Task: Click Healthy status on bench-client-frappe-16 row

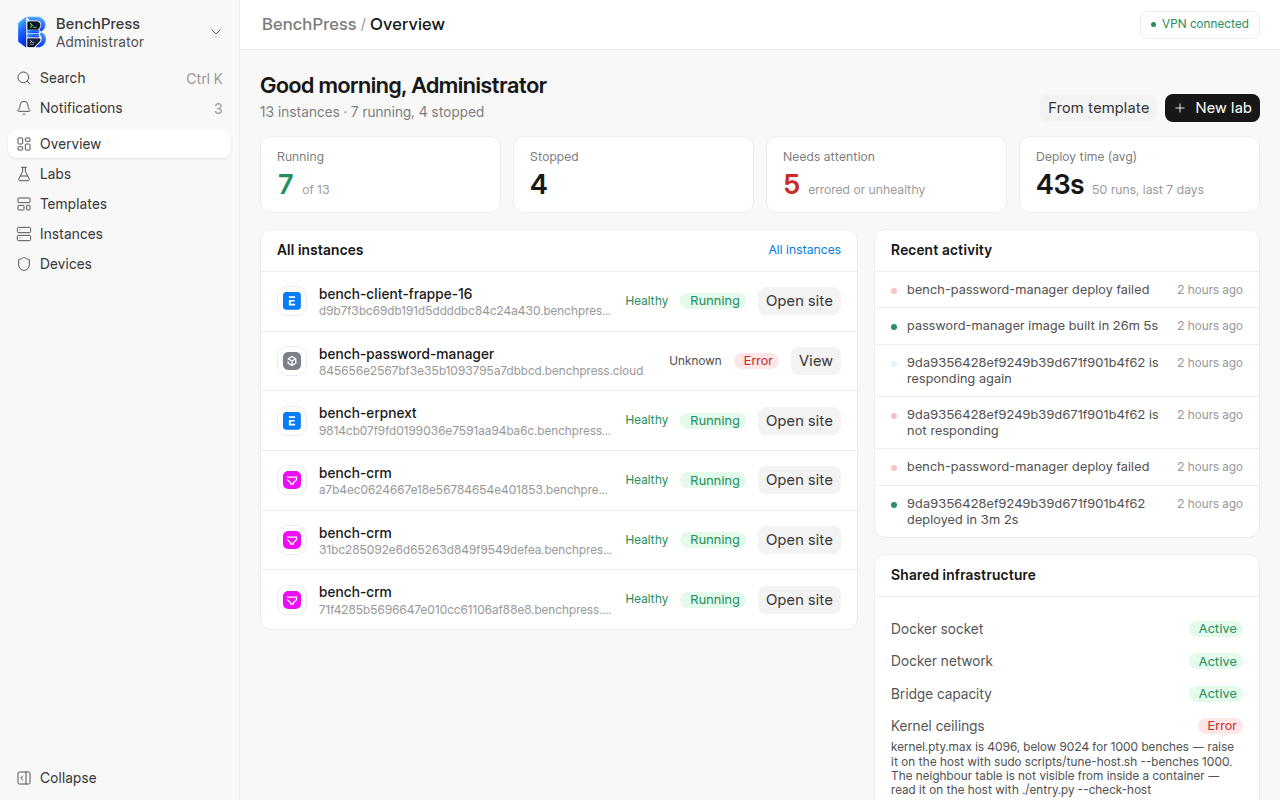Action: click(647, 301)
